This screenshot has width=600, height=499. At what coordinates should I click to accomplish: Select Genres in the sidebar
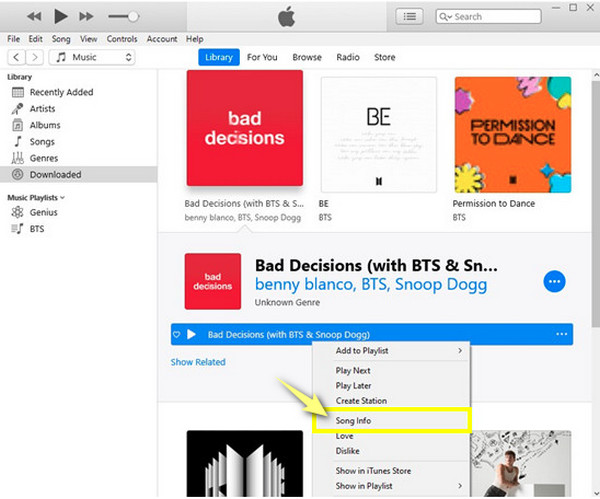[78, 158]
